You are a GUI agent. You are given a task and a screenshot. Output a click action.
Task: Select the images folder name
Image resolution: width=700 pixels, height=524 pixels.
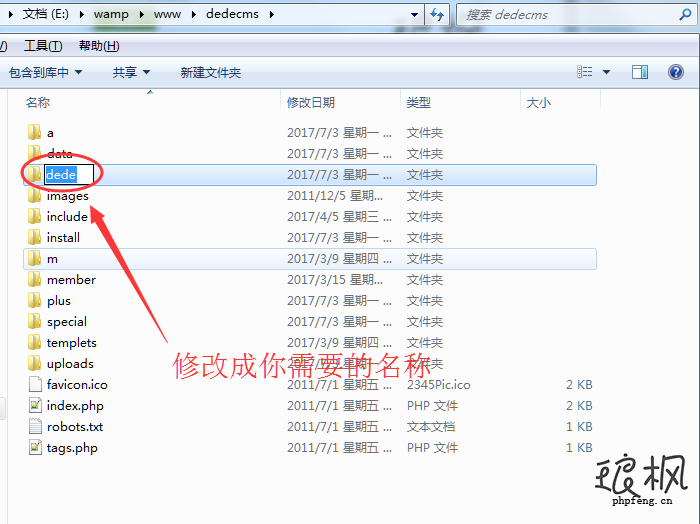point(68,196)
